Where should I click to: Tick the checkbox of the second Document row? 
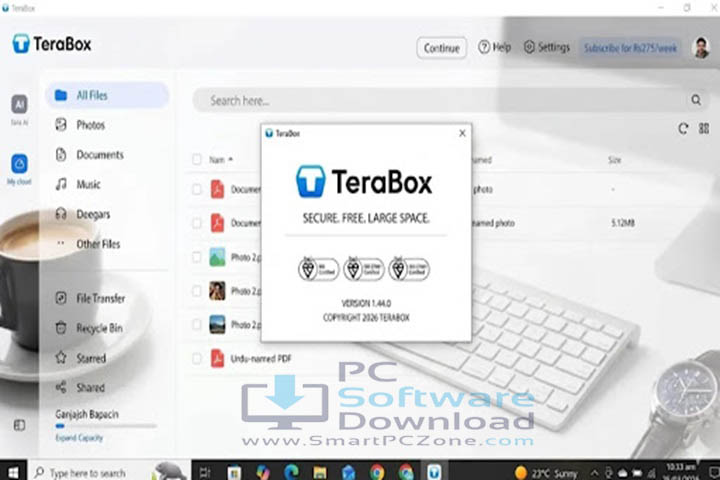[197, 223]
